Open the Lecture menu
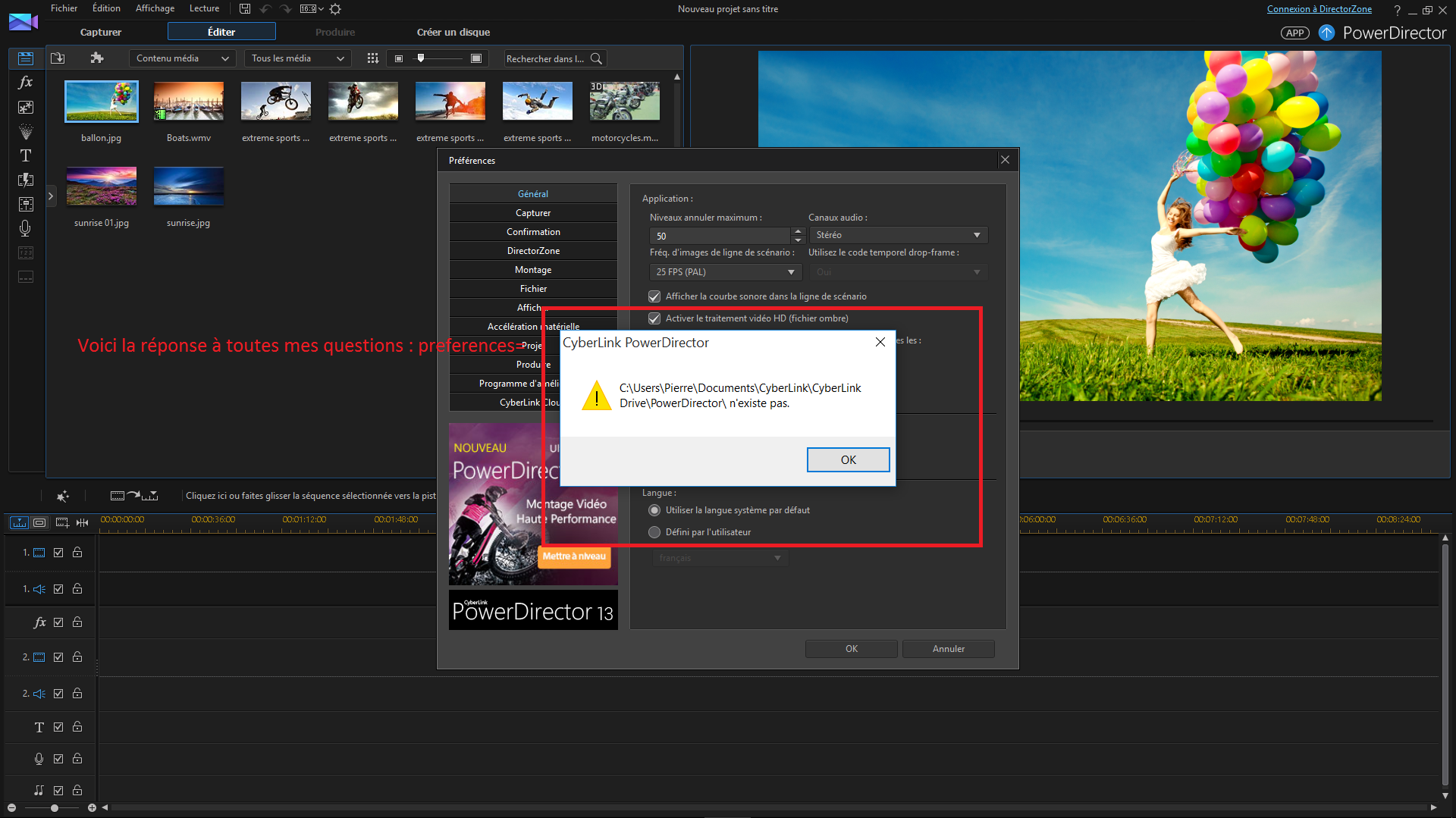This screenshot has height=818, width=1456. coord(204,8)
